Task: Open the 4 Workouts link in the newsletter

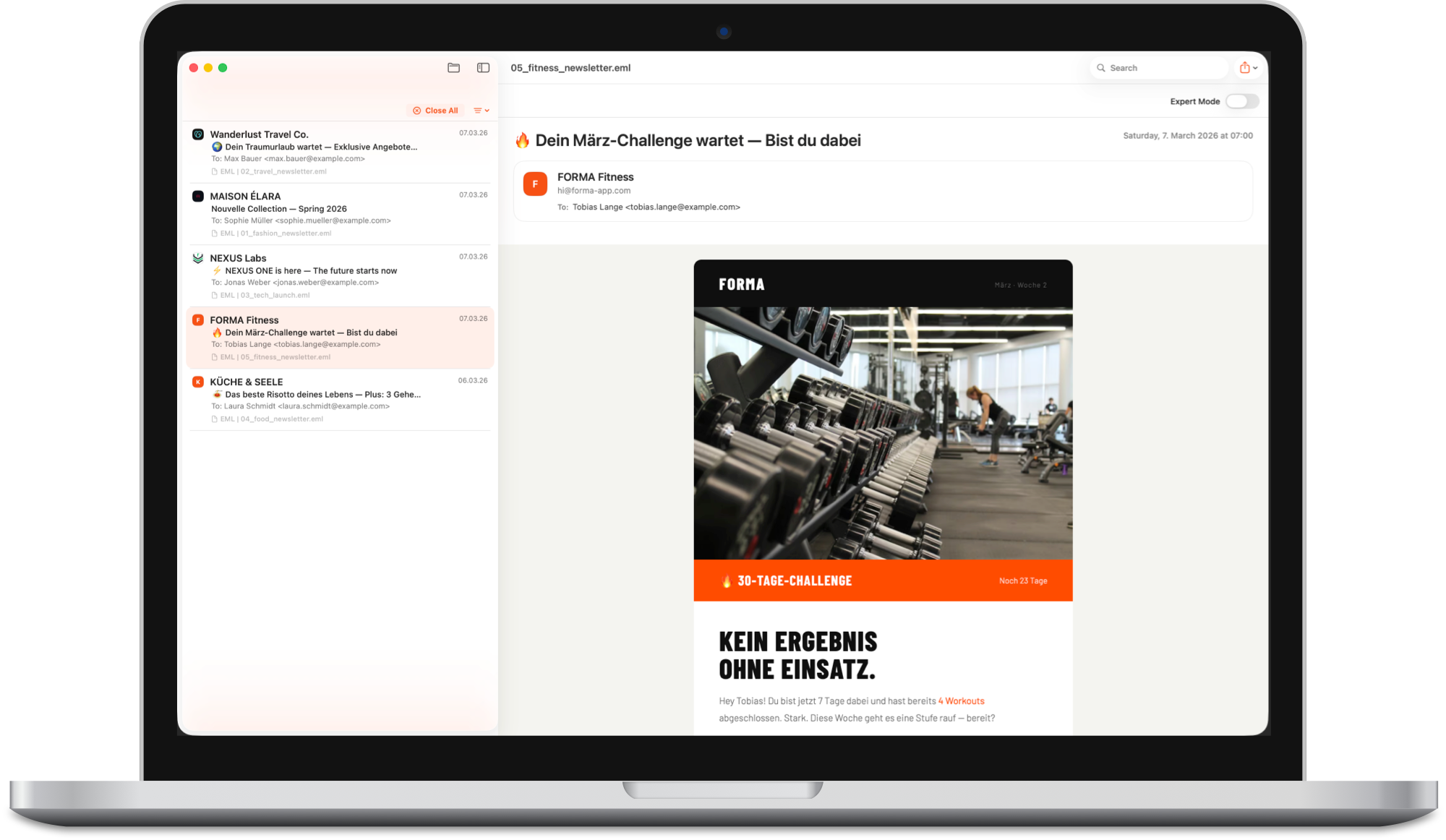Action: 962,700
